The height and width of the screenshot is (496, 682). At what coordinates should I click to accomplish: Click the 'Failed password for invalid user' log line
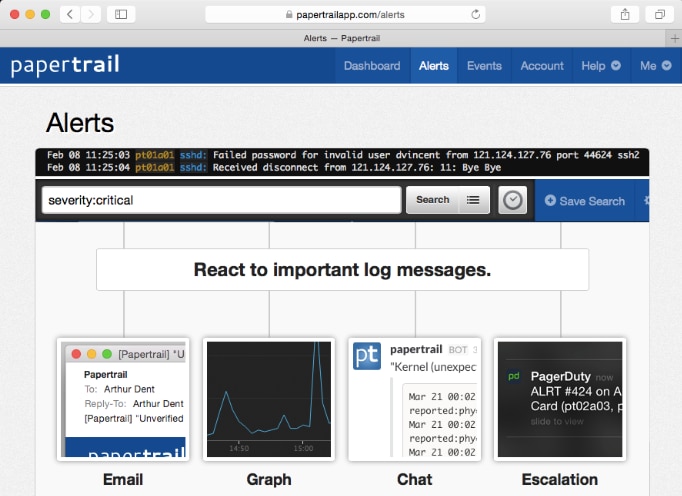pyautogui.click(x=343, y=155)
